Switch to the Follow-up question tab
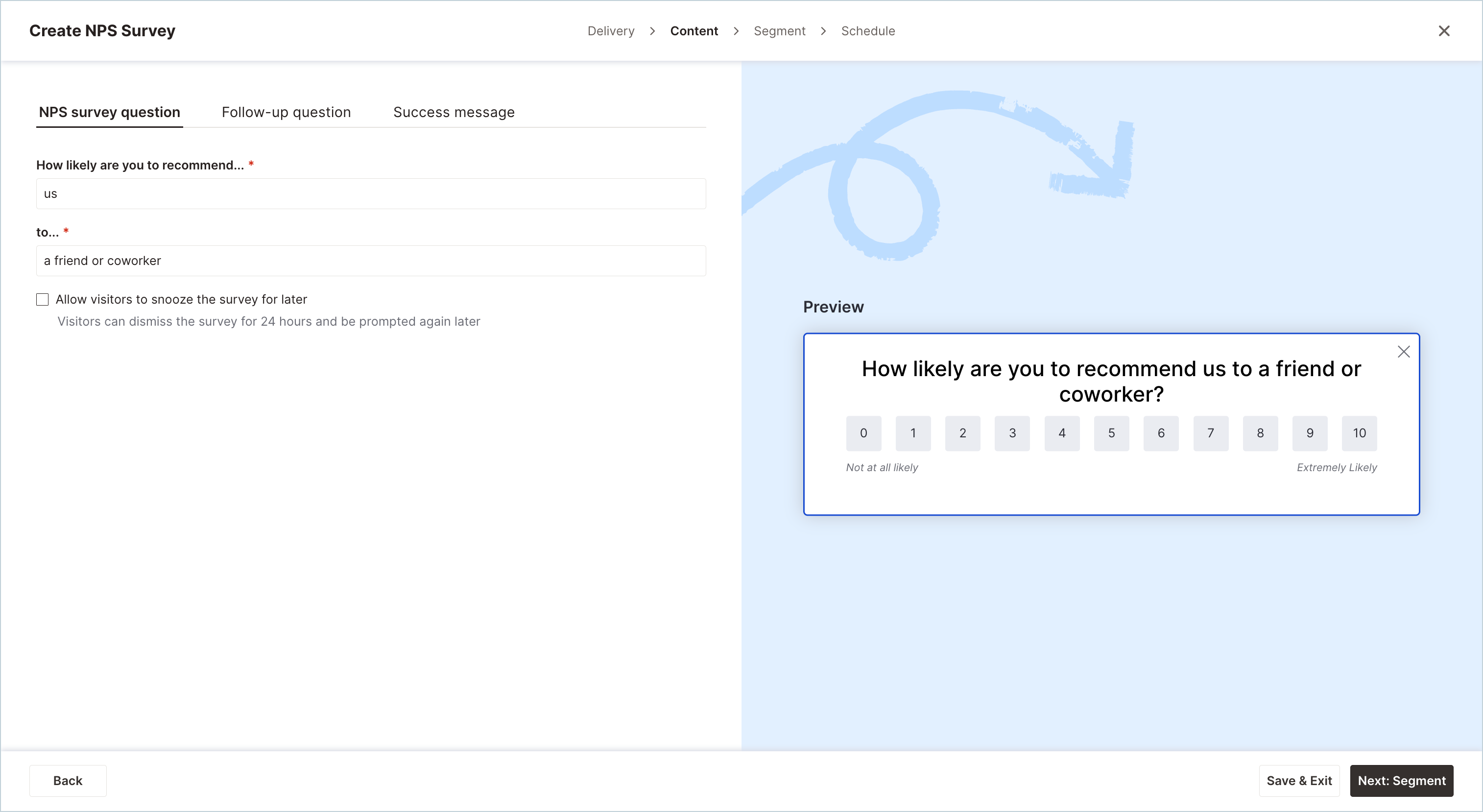1483x812 pixels. tap(286, 112)
